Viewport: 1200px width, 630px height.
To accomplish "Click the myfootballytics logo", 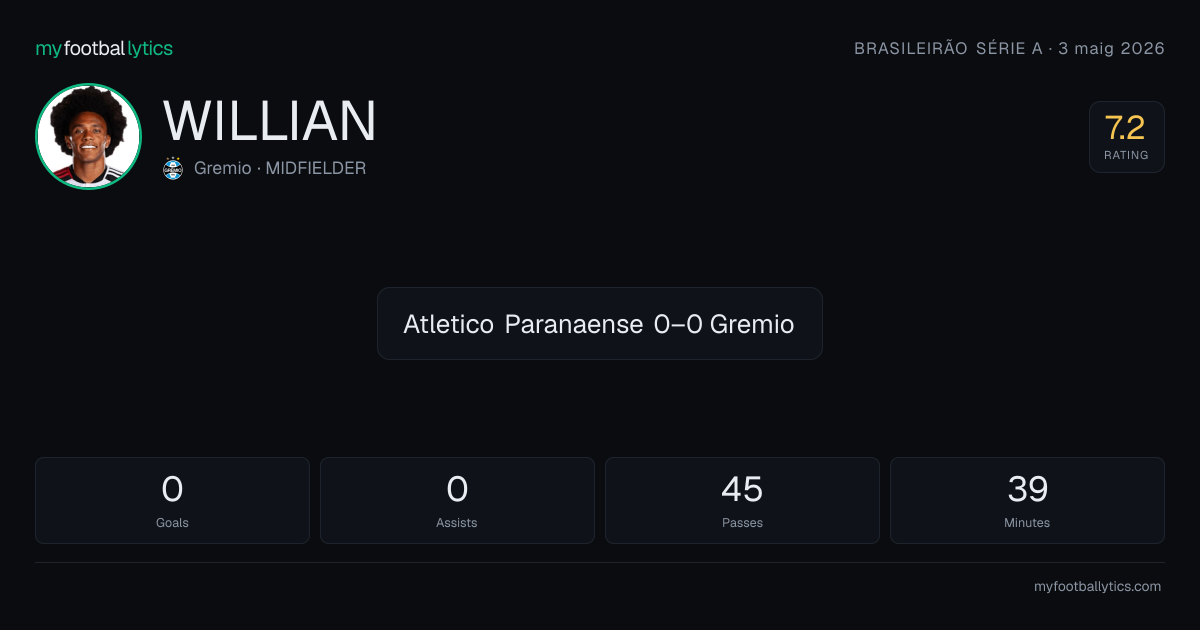I will 104,48.
